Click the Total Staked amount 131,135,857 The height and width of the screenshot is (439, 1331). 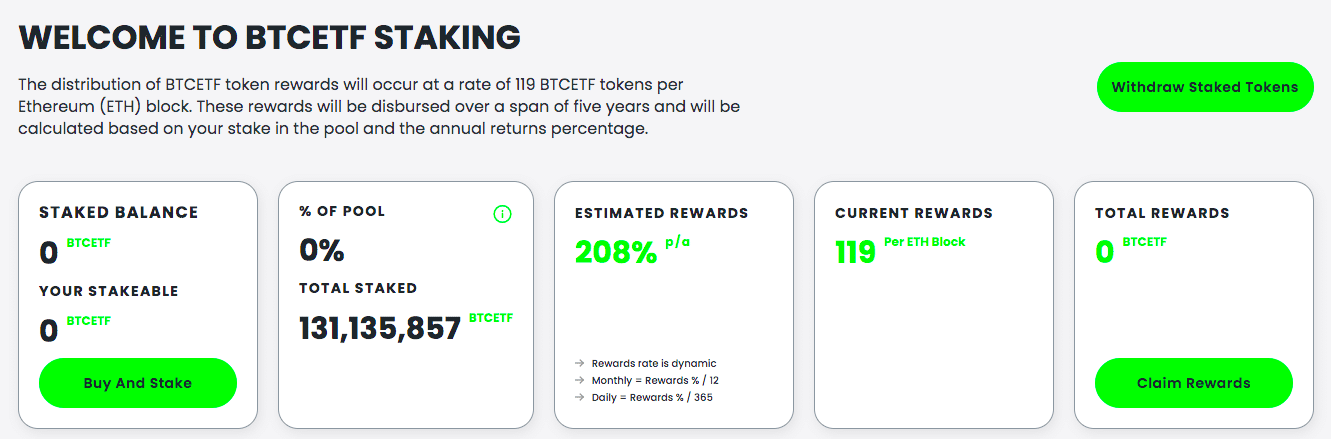point(380,328)
